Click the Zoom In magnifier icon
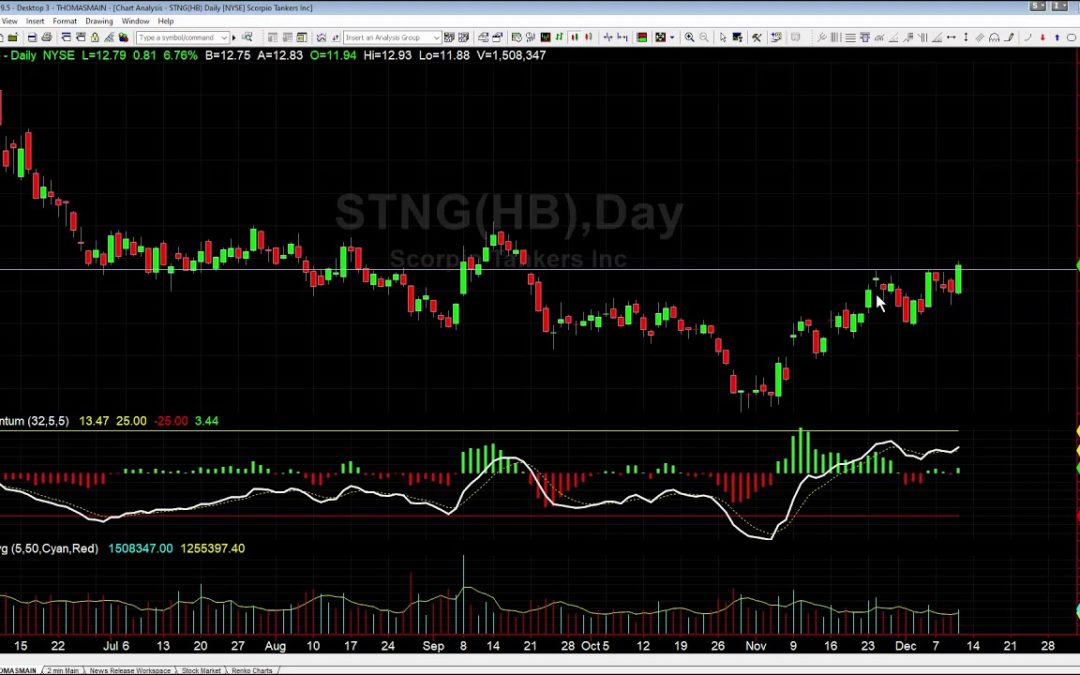Viewport: 1080px width, 675px height. click(689, 38)
